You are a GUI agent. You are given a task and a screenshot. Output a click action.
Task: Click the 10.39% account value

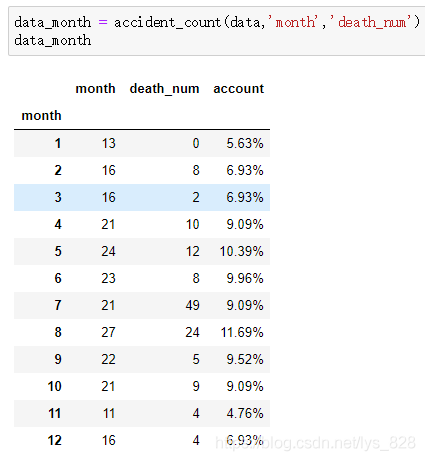pos(242,251)
